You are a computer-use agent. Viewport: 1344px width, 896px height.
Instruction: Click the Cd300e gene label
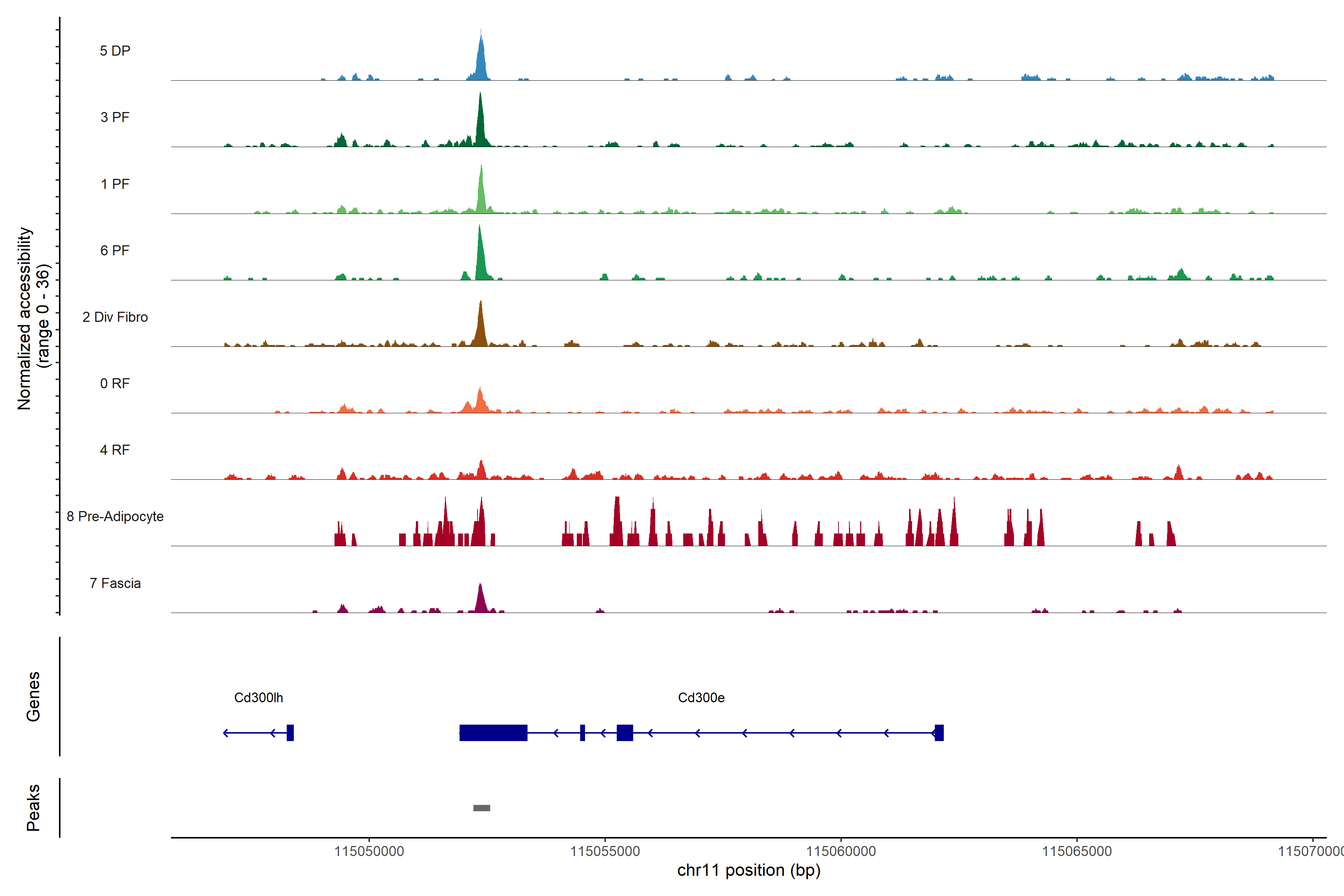point(701,698)
